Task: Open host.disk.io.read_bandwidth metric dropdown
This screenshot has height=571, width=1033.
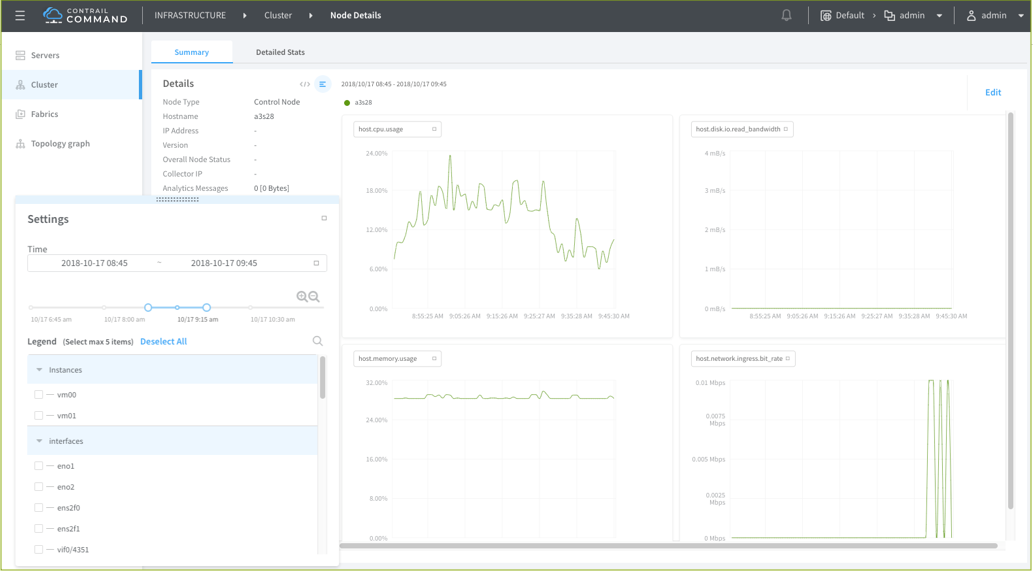Action: (742, 129)
